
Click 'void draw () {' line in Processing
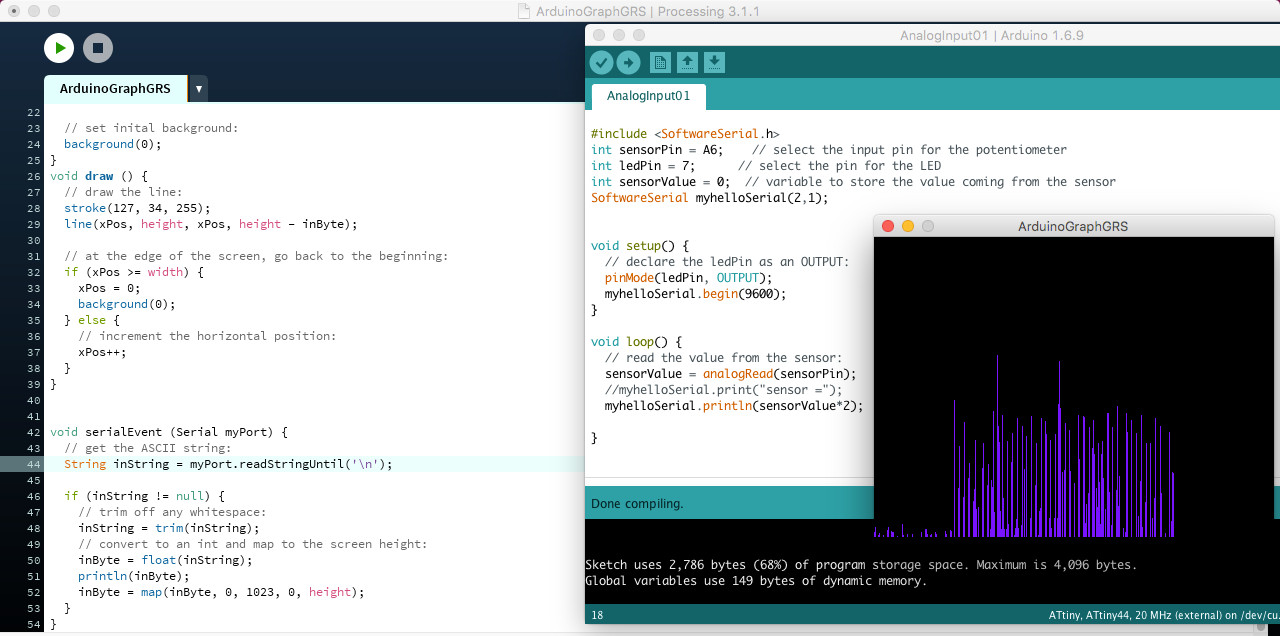tap(98, 176)
